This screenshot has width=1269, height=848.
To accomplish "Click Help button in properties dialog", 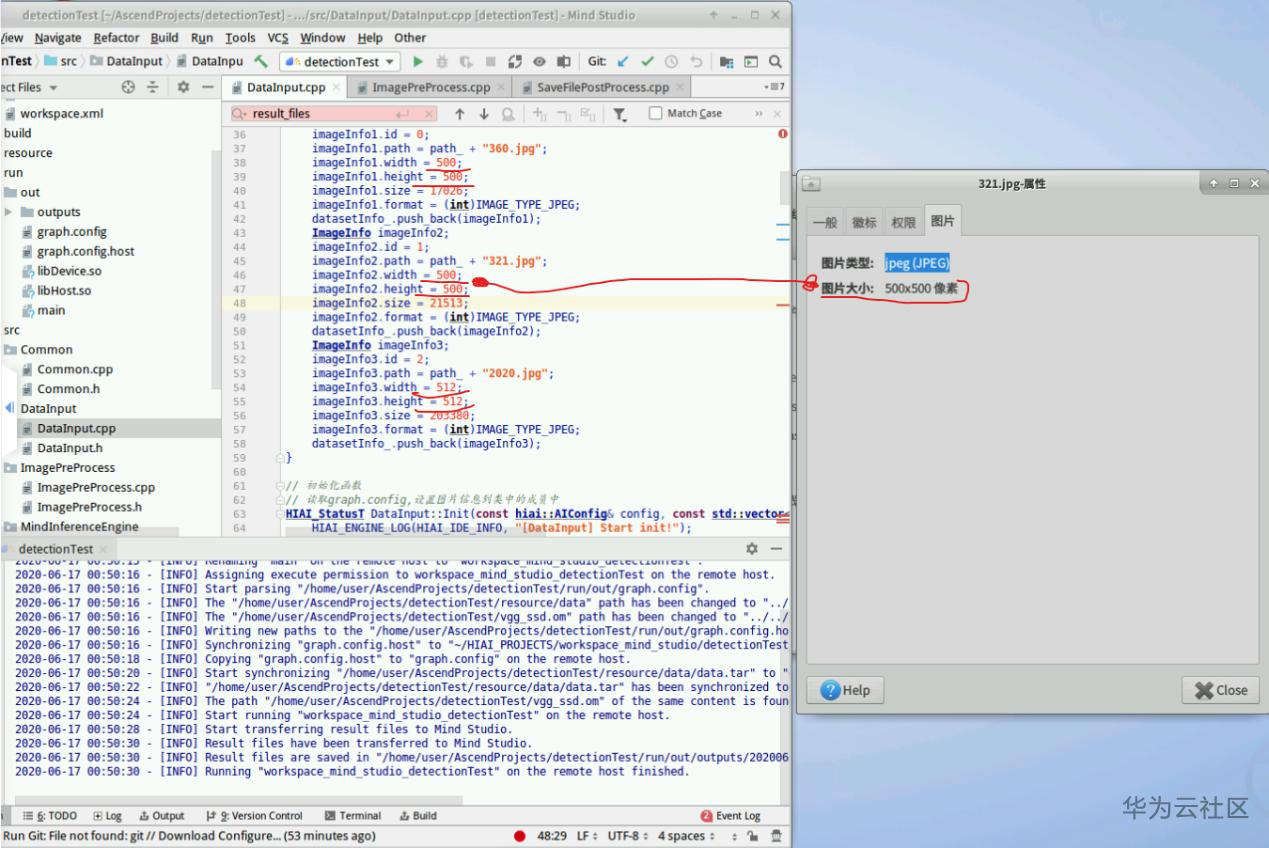I will pyautogui.click(x=845, y=690).
